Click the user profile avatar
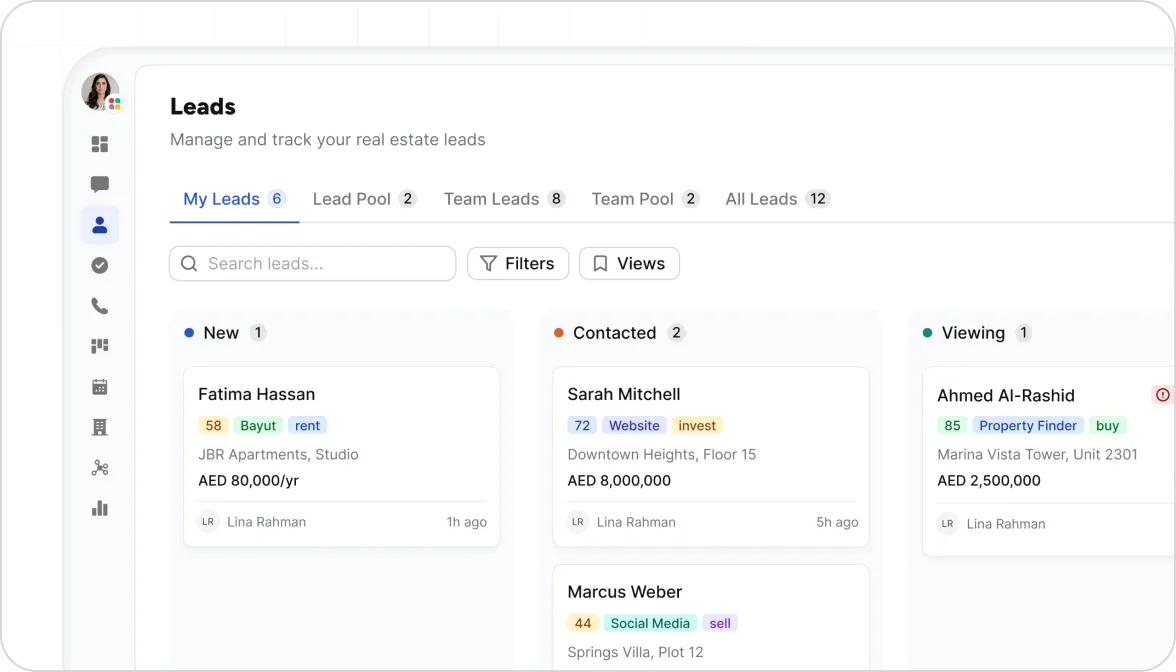The image size is (1176, 672). click(x=100, y=92)
